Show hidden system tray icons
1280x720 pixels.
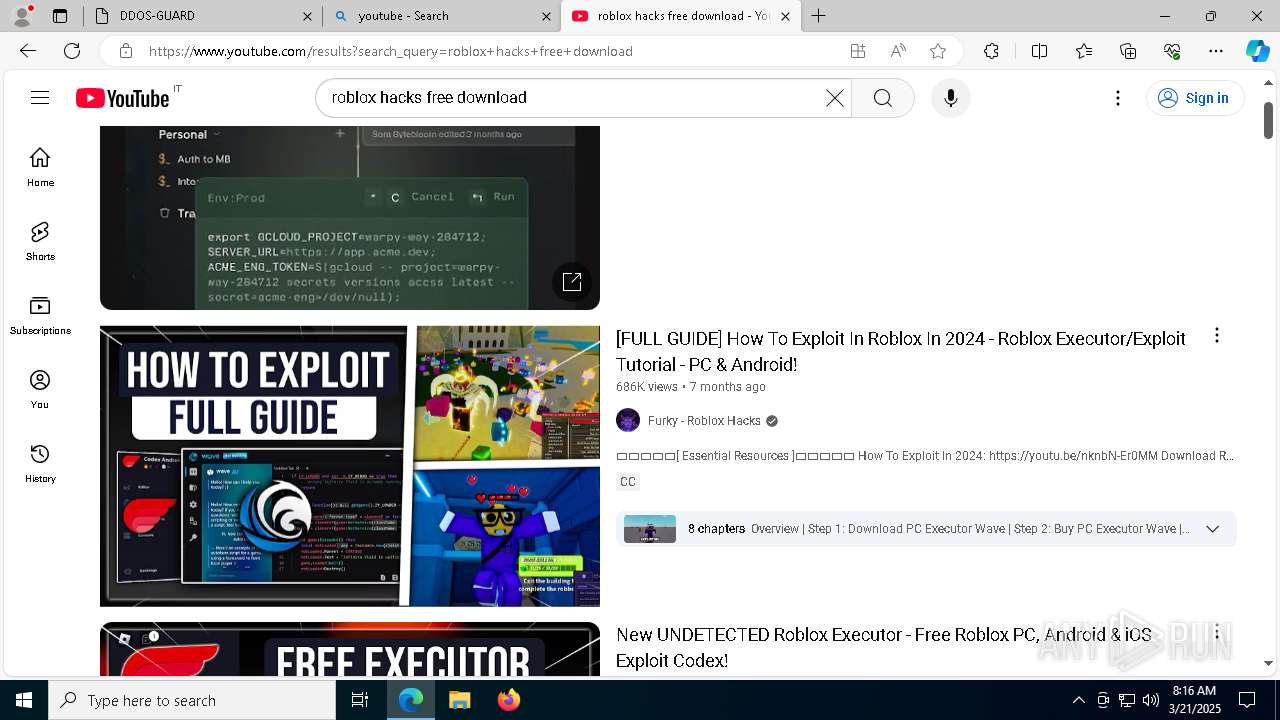pos(1078,700)
